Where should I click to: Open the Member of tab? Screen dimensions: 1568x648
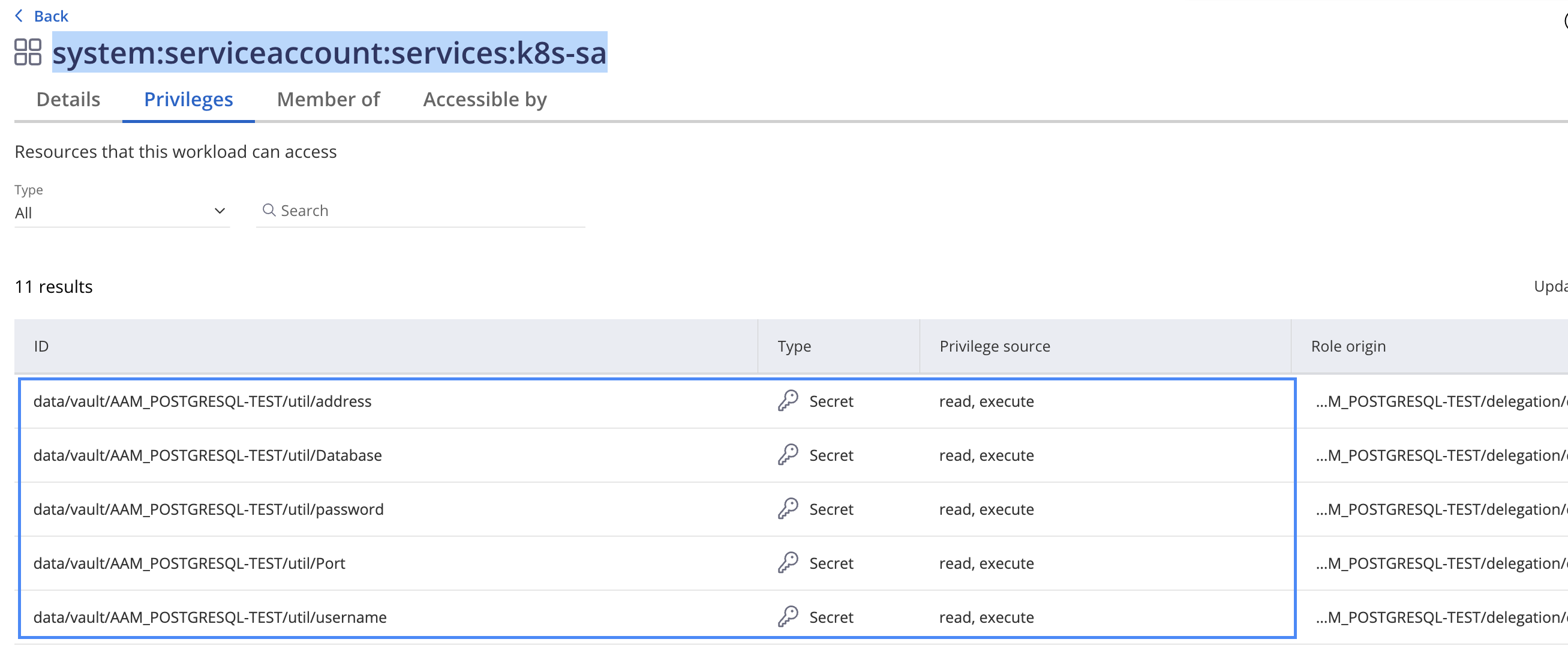pos(328,99)
